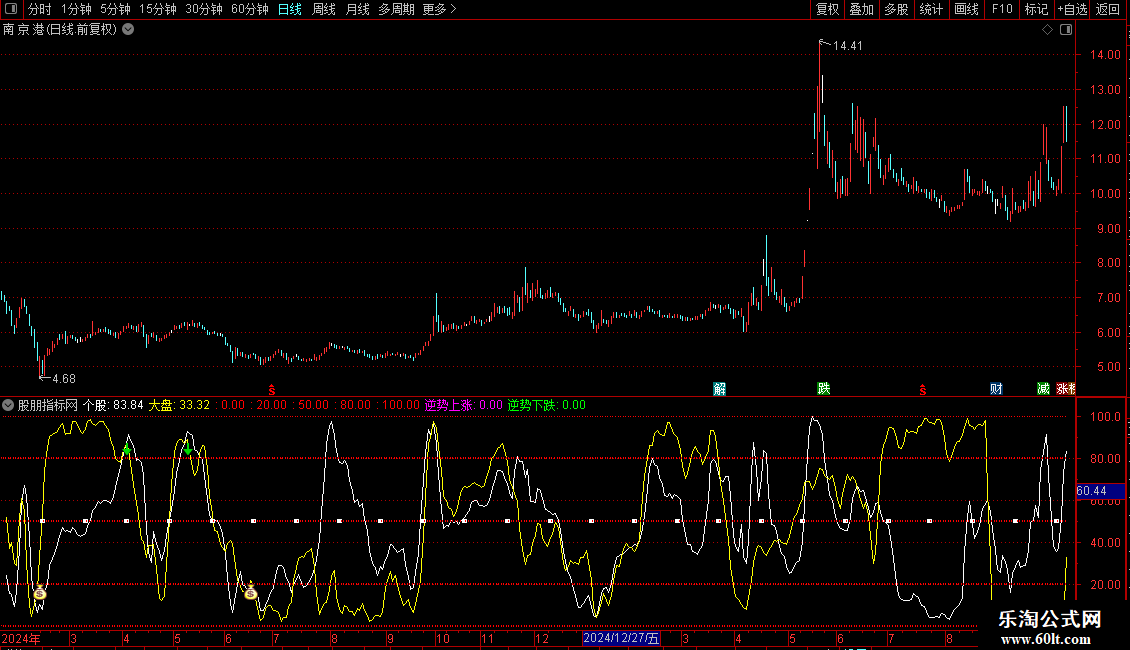Click the money bag icon near month 6
The width and height of the screenshot is (1130, 650).
(x=250, y=592)
